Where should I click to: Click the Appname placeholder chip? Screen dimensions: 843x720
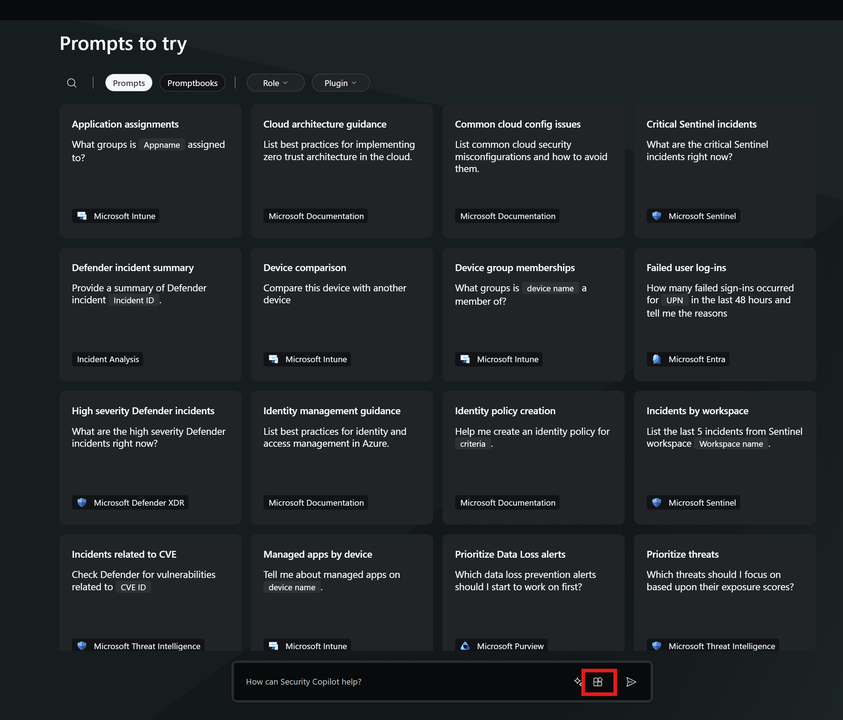(162, 145)
